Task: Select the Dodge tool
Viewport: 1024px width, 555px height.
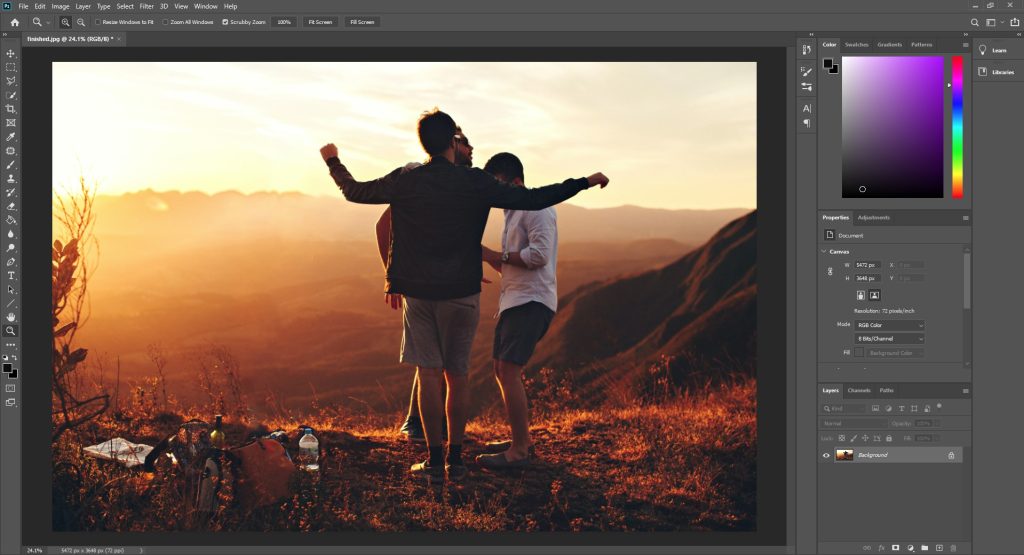Action: click(x=10, y=248)
